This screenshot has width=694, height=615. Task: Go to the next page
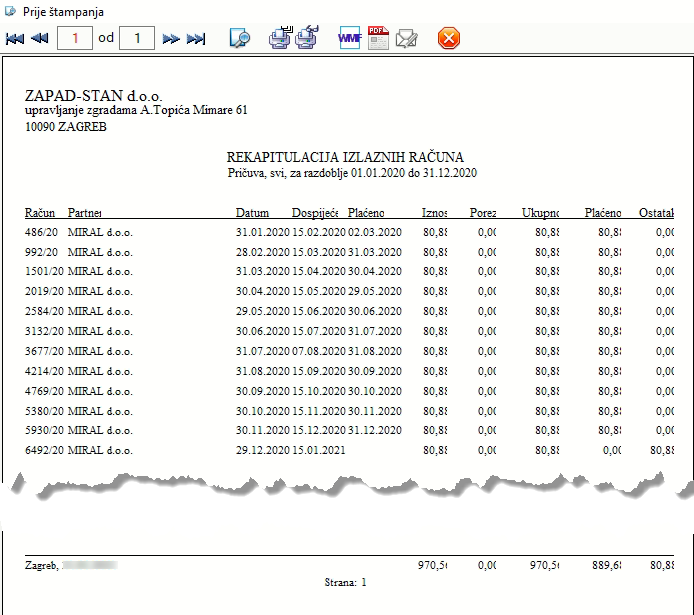(x=171, y=39)
